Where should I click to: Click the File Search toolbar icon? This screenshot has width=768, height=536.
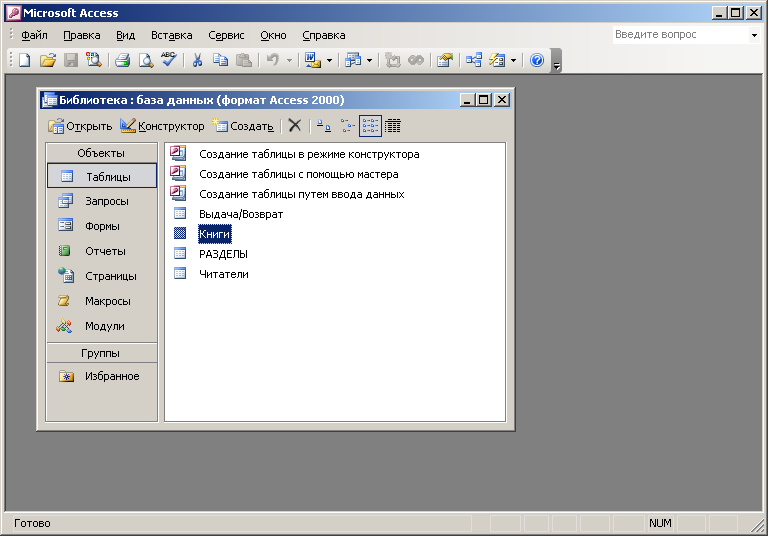coord(94,60)
